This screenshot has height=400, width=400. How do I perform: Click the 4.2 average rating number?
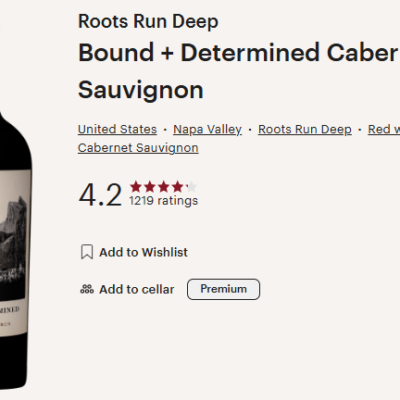(x=100, y=195)
